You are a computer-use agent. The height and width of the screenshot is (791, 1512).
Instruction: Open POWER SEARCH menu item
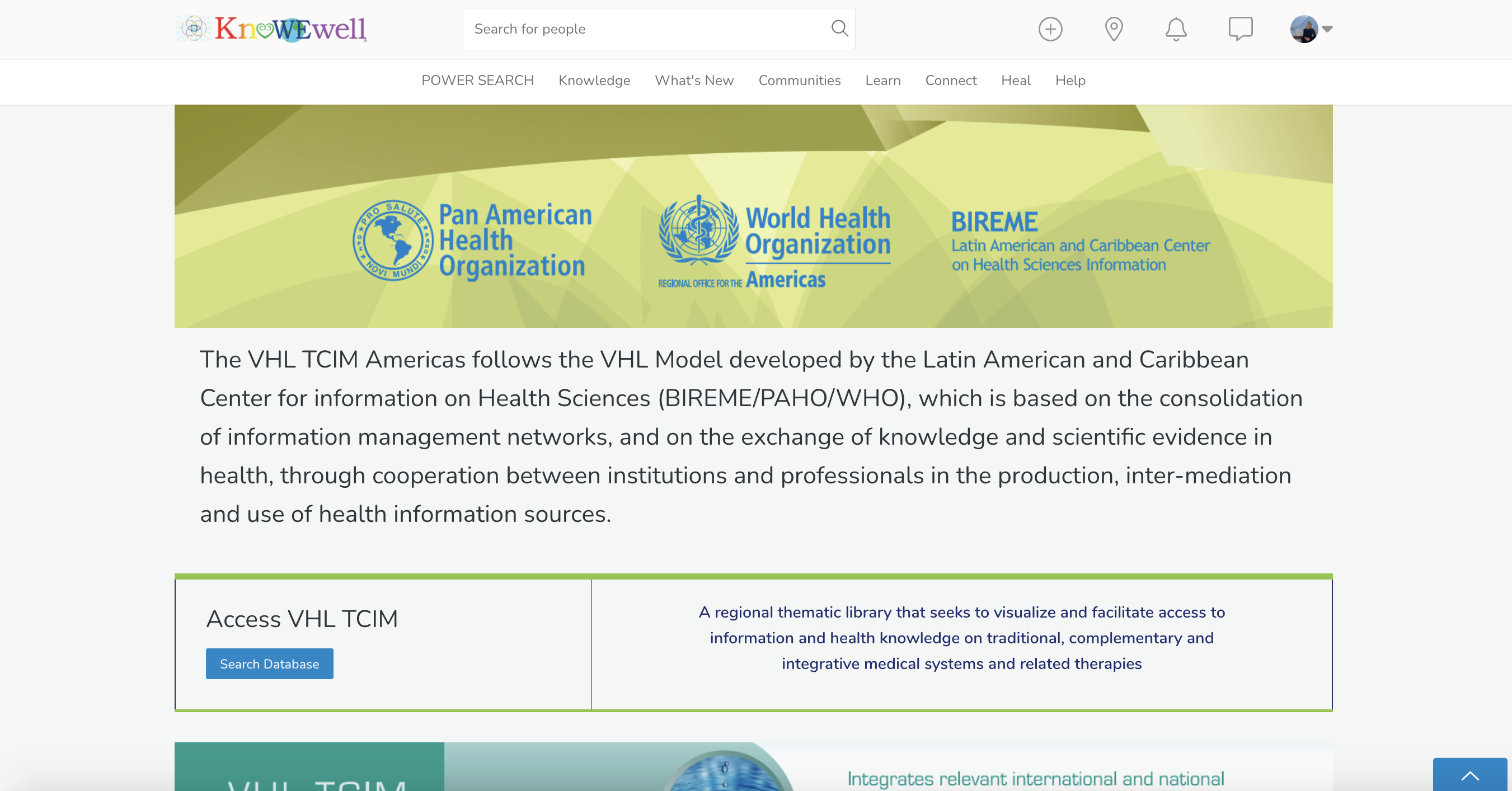(477, 81)
